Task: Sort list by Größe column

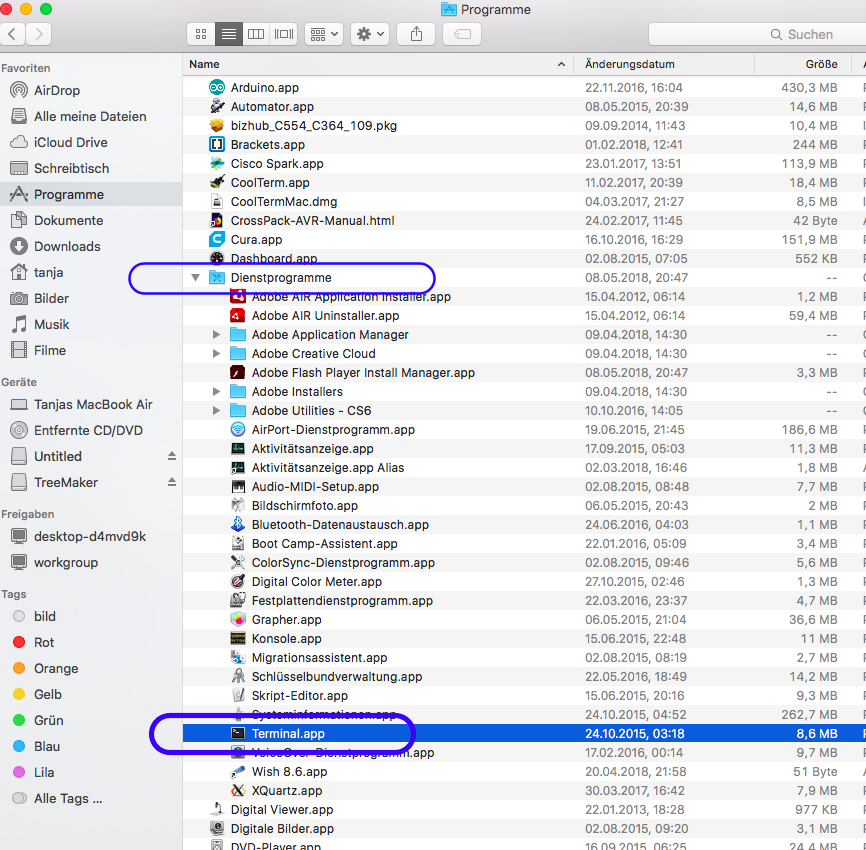Action: [x=801, y=64]
